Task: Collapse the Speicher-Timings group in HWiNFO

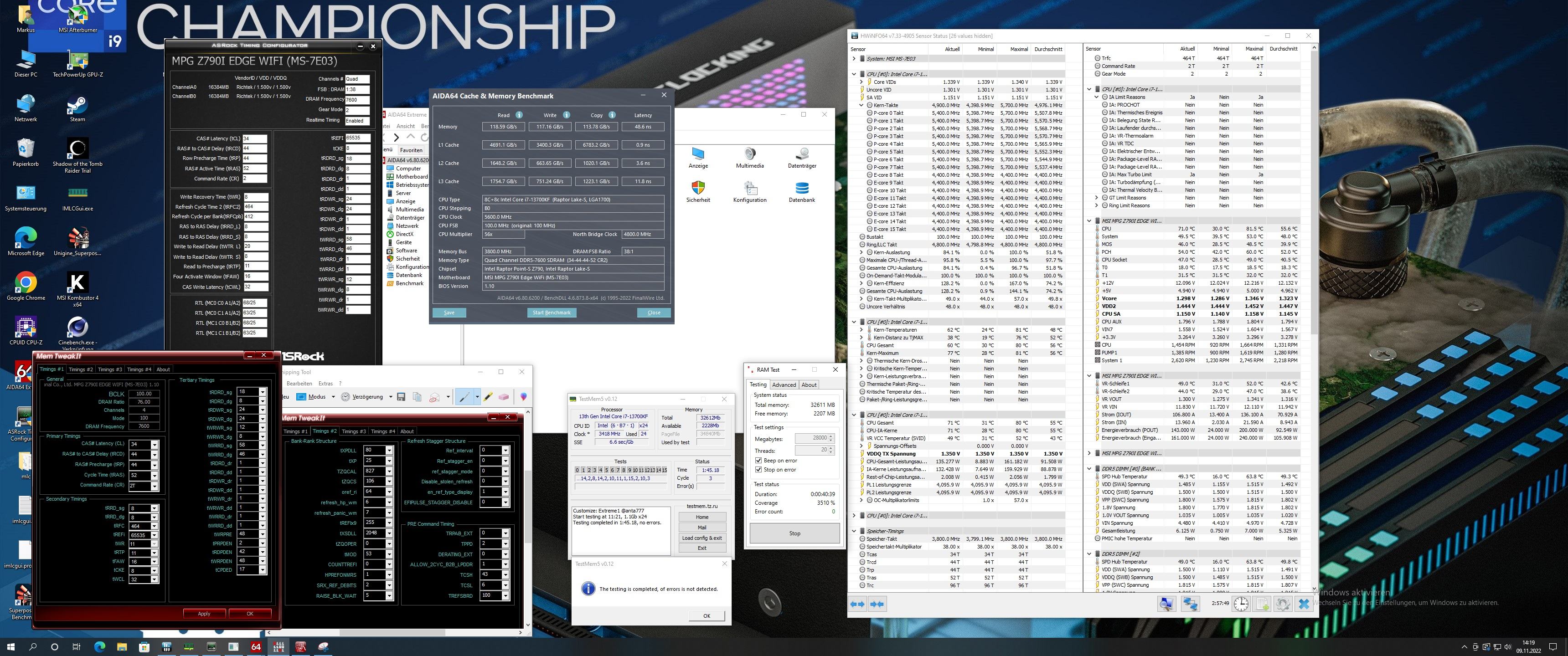Action: (854, 531)
